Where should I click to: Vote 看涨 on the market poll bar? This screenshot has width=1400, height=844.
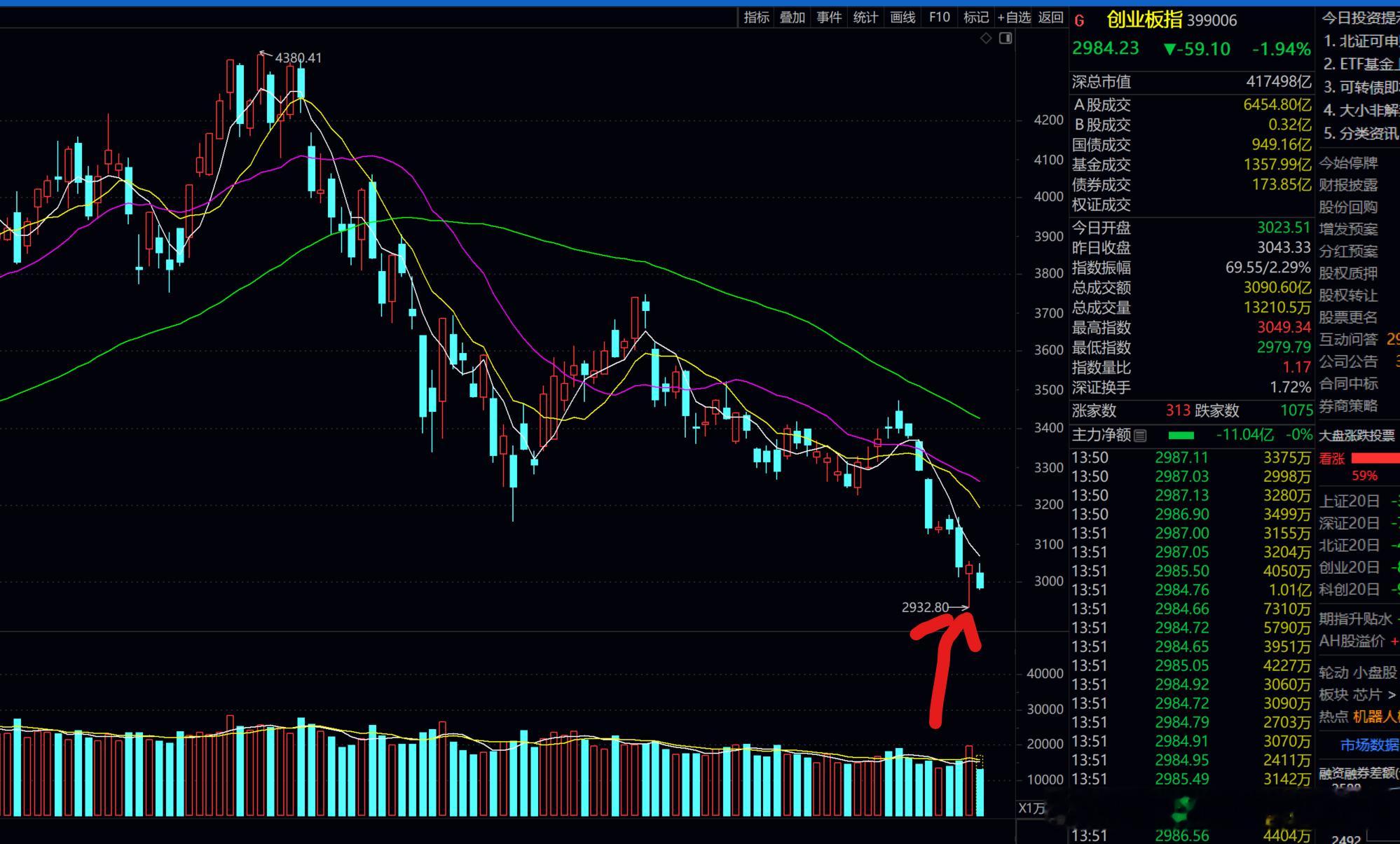(x=1375, y=459)
